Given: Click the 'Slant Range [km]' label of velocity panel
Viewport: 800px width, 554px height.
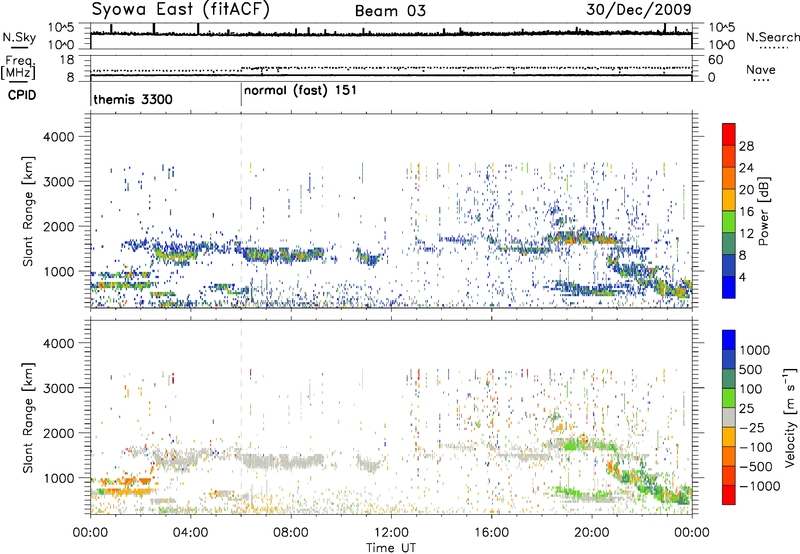Looking at the screenshot, I should tap(28, 418).
